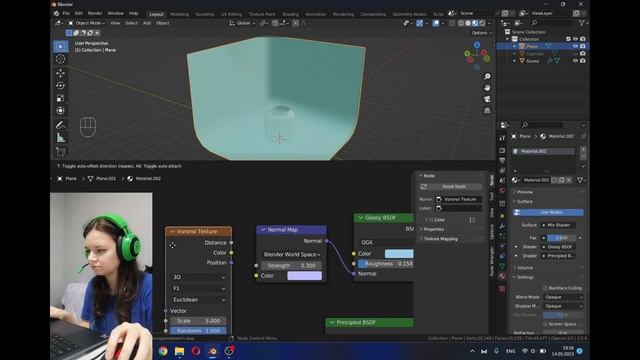Open the Window menu
Image resolution: width=640 pixels, height=360 pixels.
116,13
